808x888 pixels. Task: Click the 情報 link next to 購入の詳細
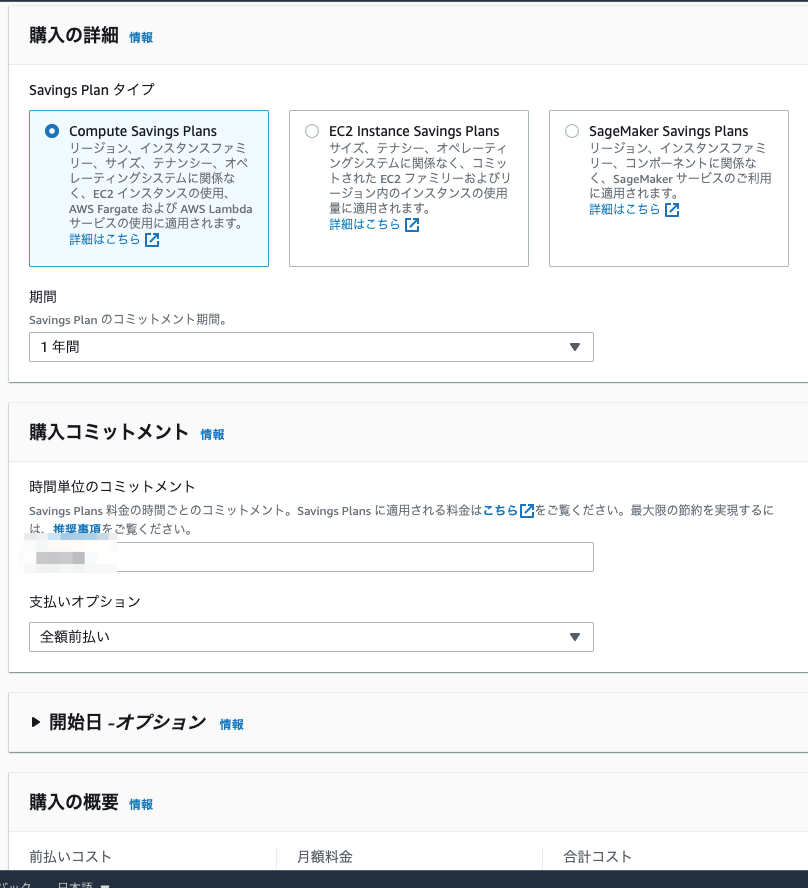point(141,37)
